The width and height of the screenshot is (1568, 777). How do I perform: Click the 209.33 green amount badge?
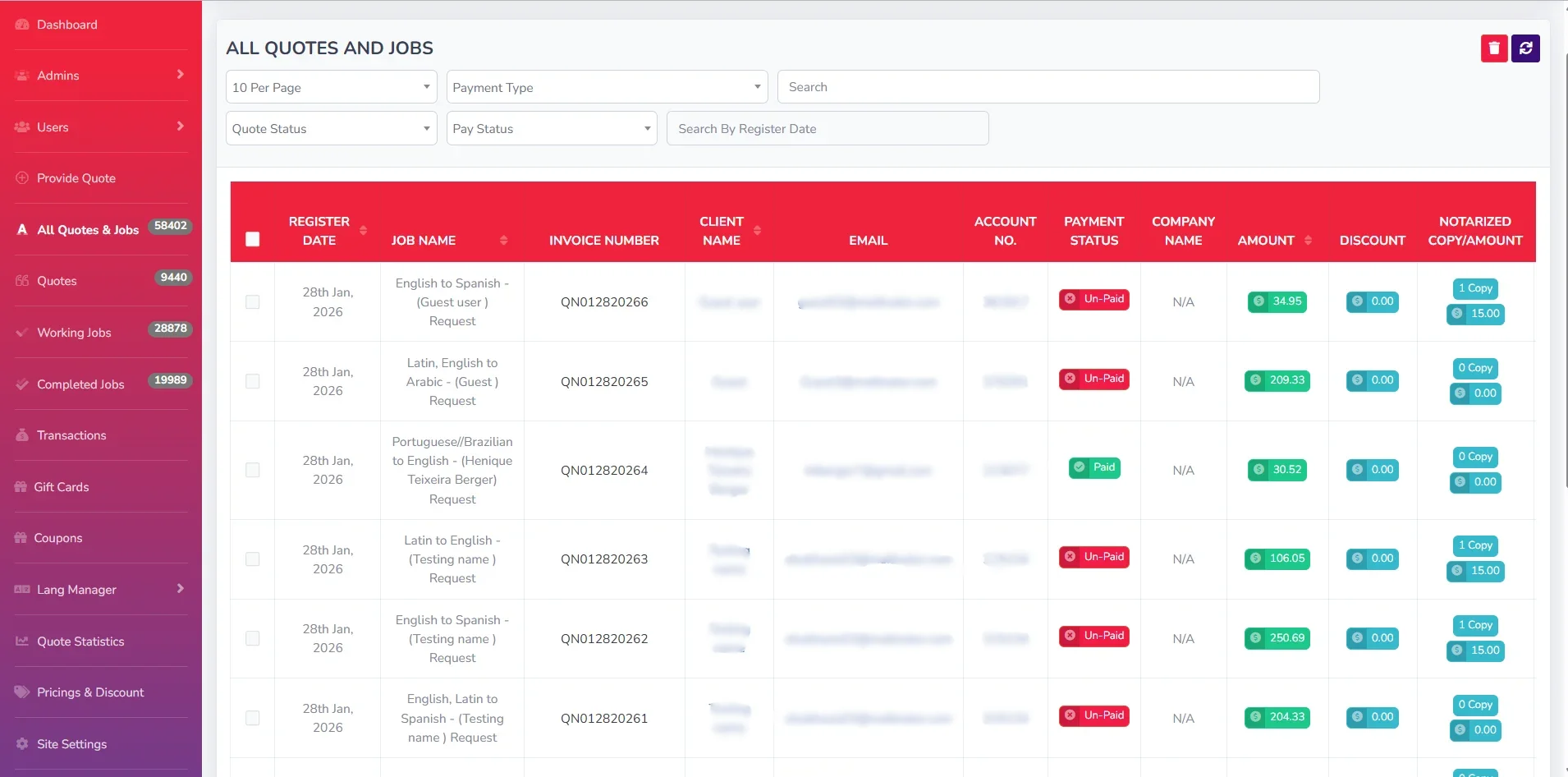click(1277, 380)
